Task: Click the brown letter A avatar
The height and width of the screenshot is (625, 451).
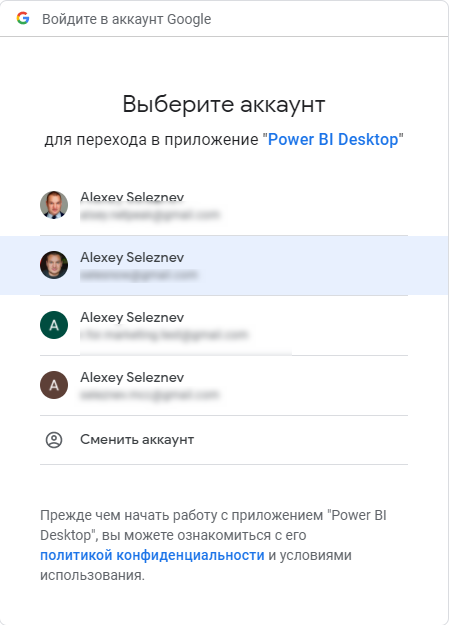Action: pos(54,385)
